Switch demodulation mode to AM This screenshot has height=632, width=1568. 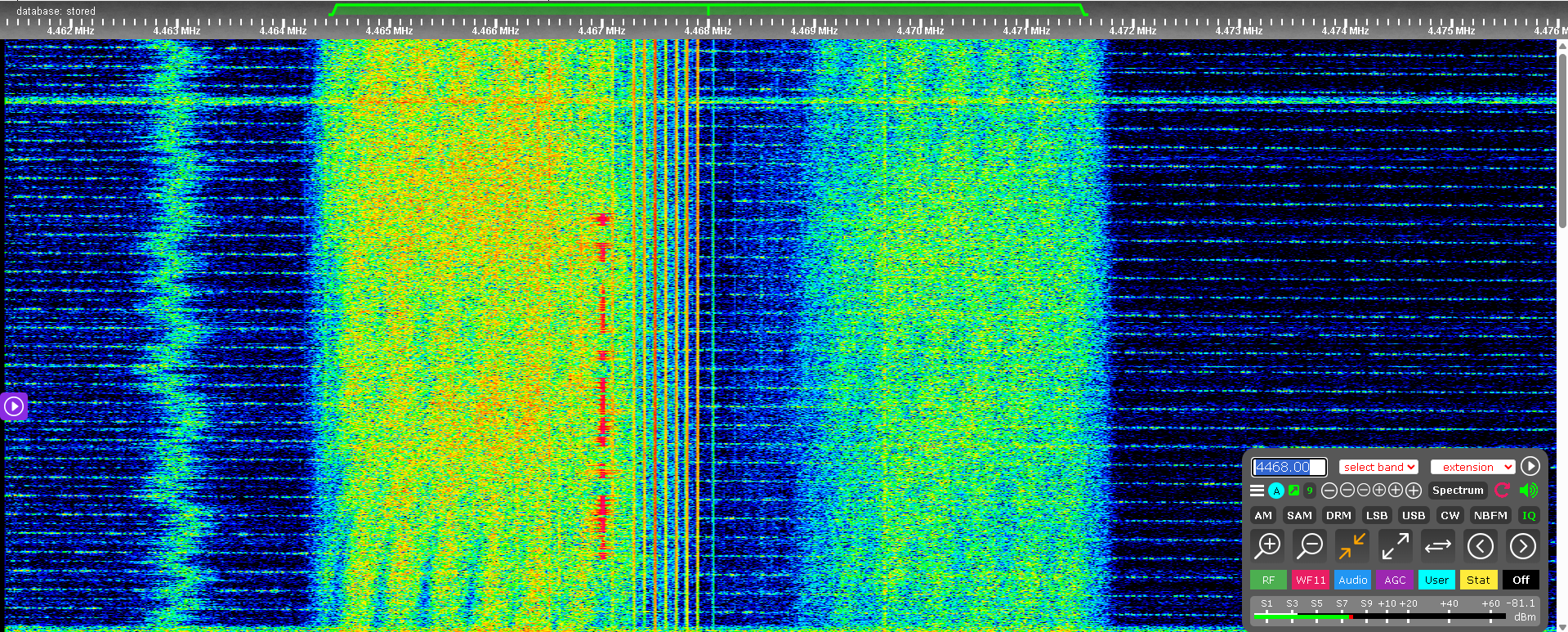[x=1263, y=515]
